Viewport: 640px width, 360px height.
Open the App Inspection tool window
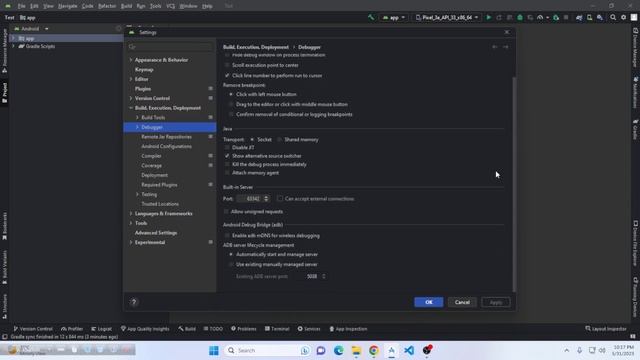tap(348, 329)
